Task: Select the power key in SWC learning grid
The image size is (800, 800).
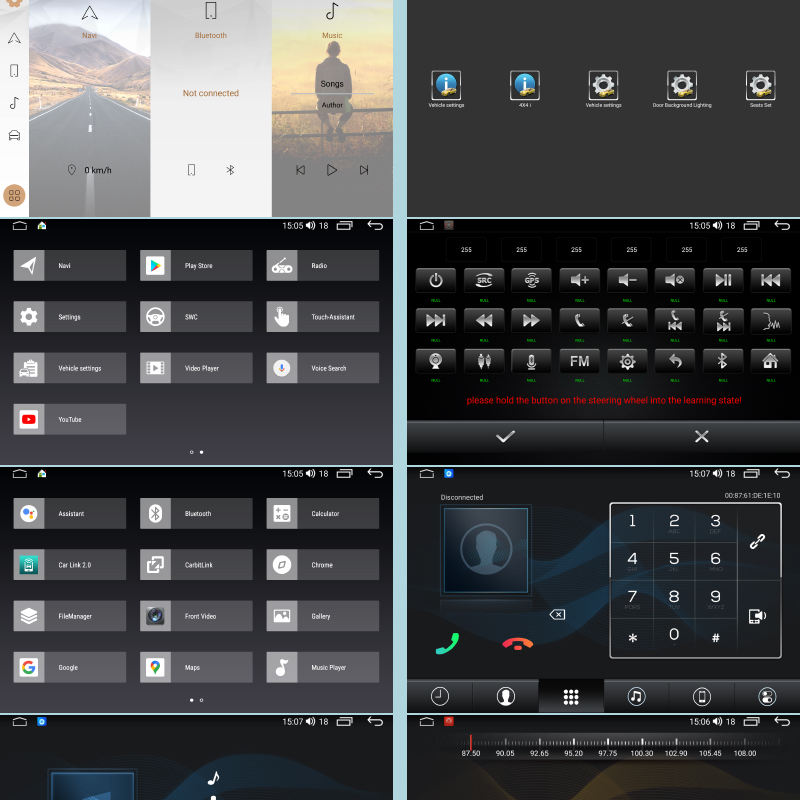Action: coord(436,280)
